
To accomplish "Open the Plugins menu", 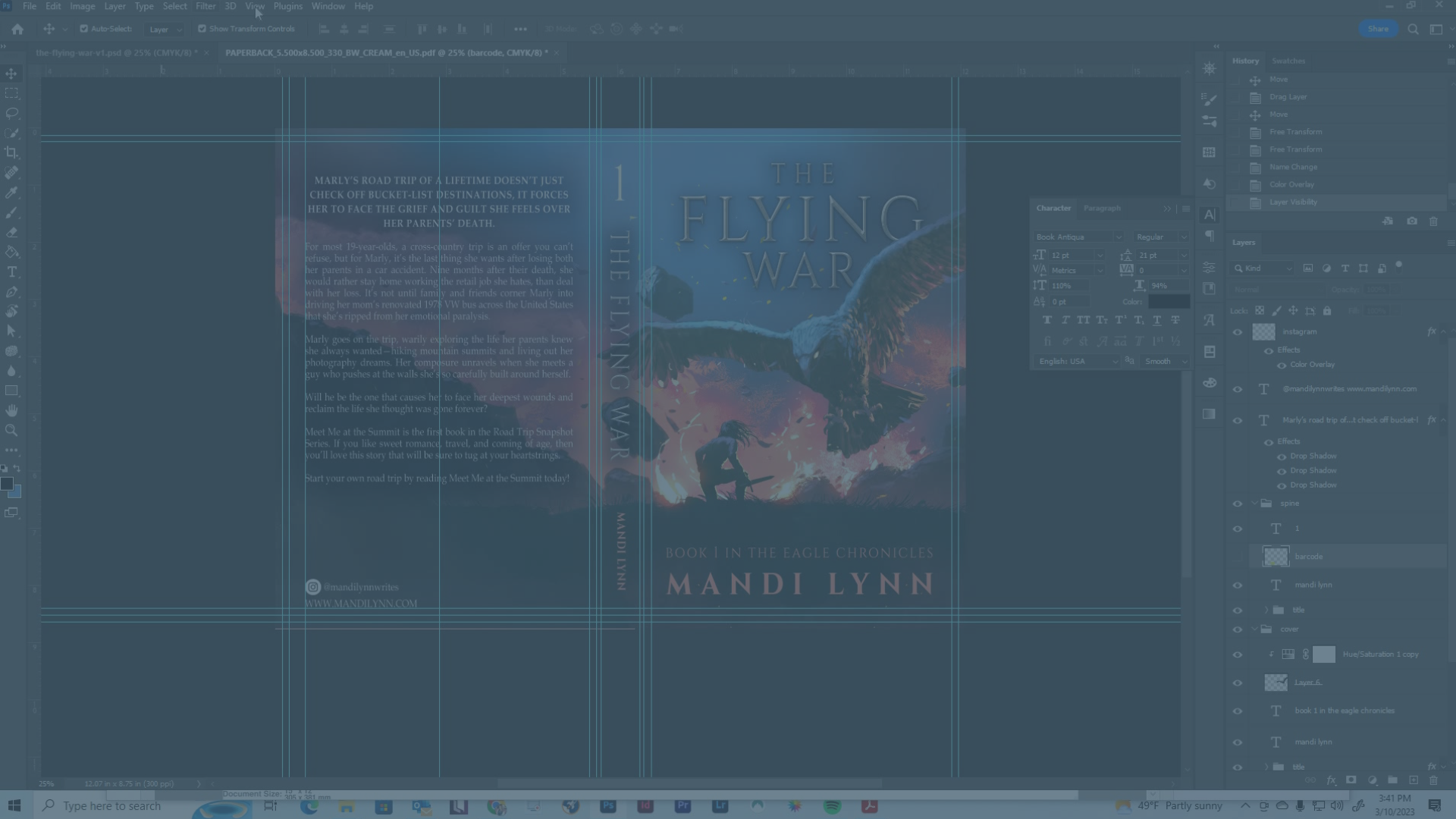I will pos(287,6).
